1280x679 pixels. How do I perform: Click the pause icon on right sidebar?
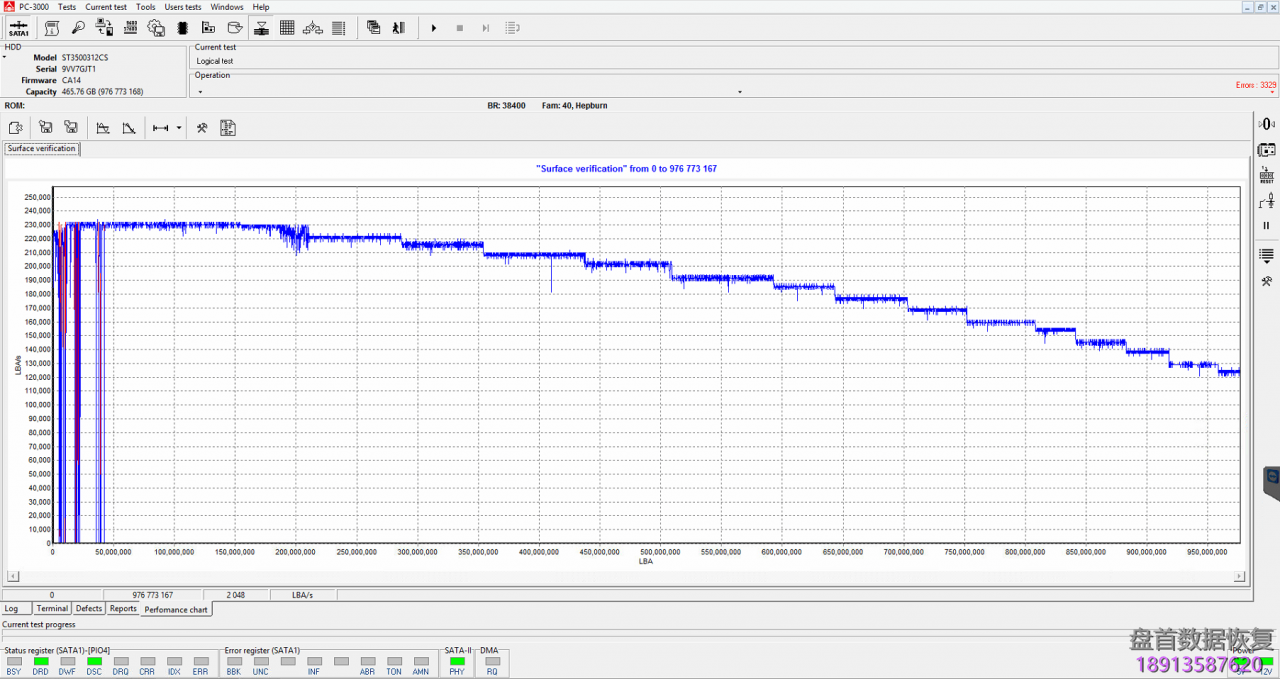[1266, 226]
